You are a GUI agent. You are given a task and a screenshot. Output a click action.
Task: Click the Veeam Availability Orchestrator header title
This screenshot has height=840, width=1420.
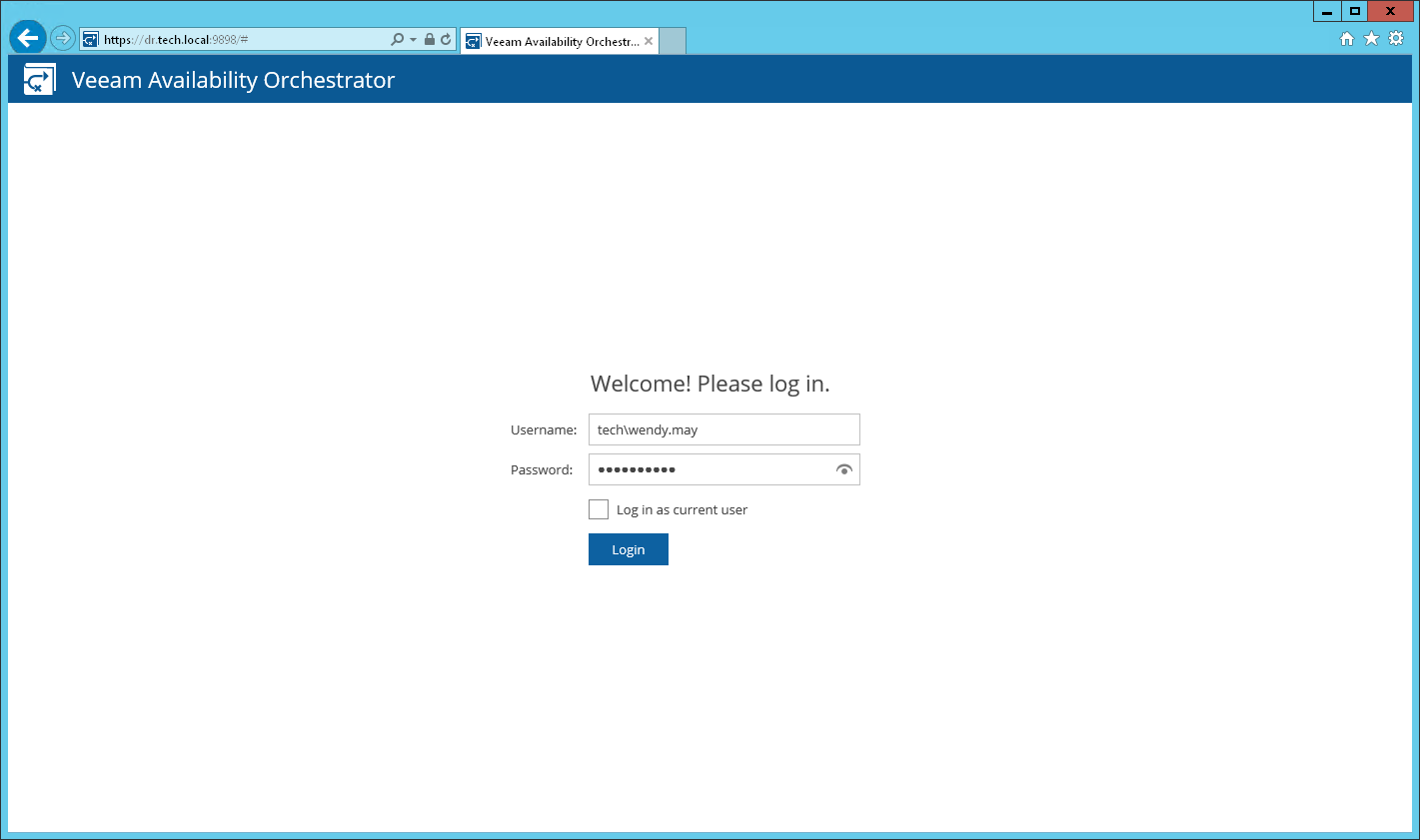click(x=234, y=80)
